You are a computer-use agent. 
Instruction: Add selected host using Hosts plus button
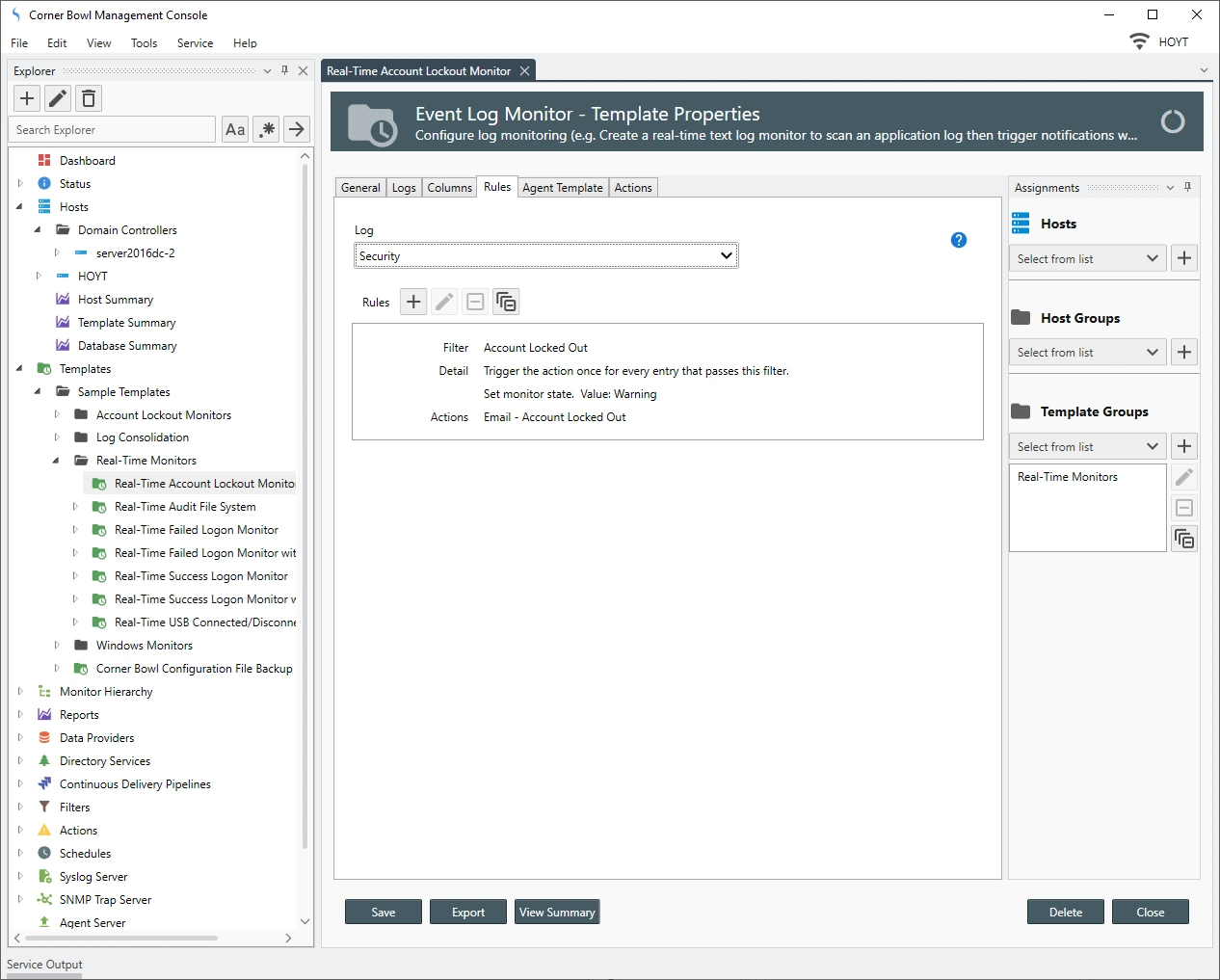click(1184, 258)
